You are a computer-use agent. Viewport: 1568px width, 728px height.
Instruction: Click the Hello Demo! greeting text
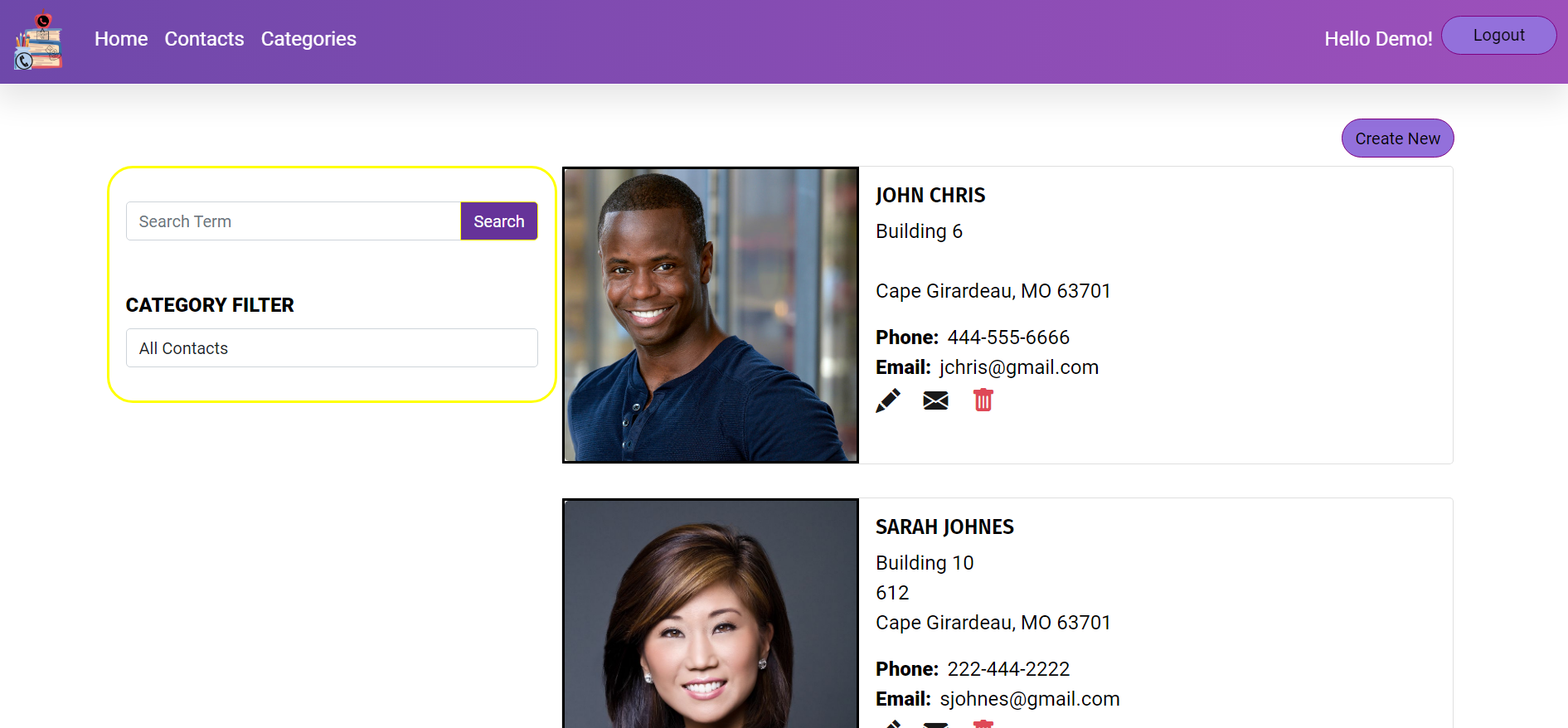(1378, 39)
